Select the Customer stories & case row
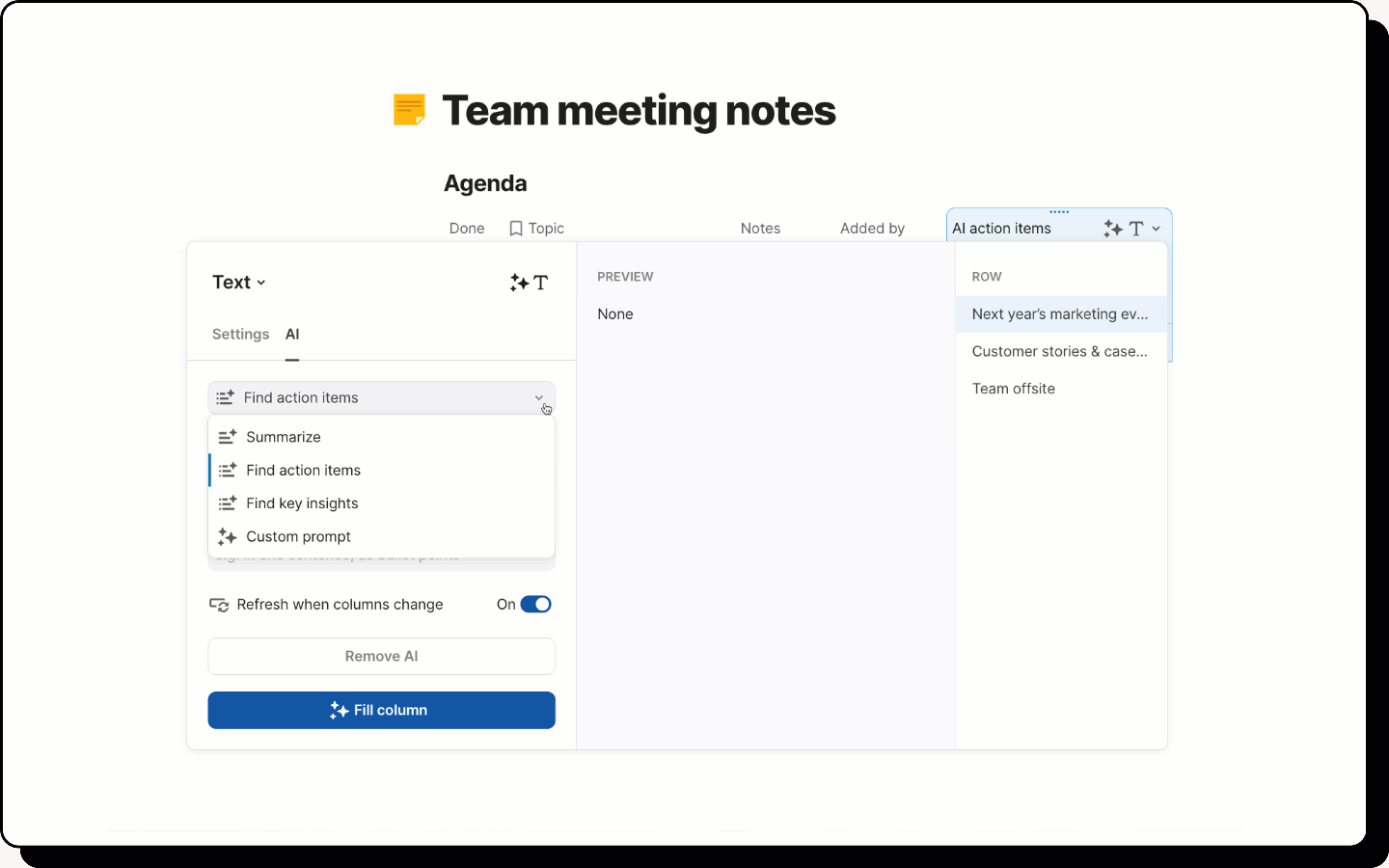Image resolution: width=1389 pixels, height=868 pixels. tap(1059, 352)
